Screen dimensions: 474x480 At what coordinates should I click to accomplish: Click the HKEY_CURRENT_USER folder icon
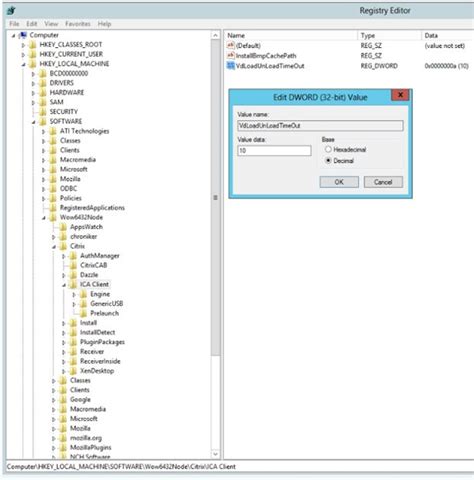33,54
